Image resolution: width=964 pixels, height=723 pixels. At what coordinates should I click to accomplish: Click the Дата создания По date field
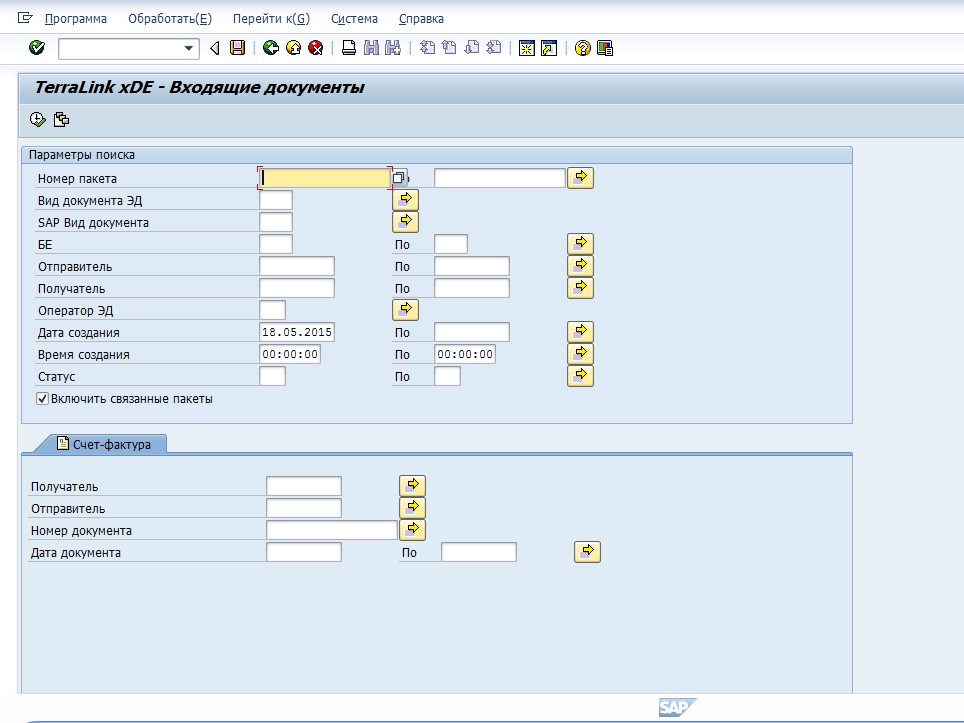pos(472,333)
